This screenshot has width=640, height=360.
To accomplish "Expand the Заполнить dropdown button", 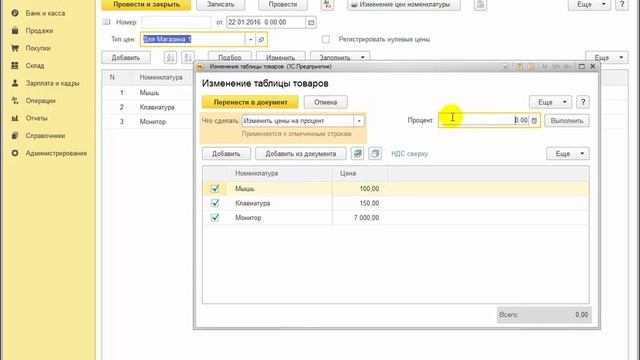I will pos(340,58).
